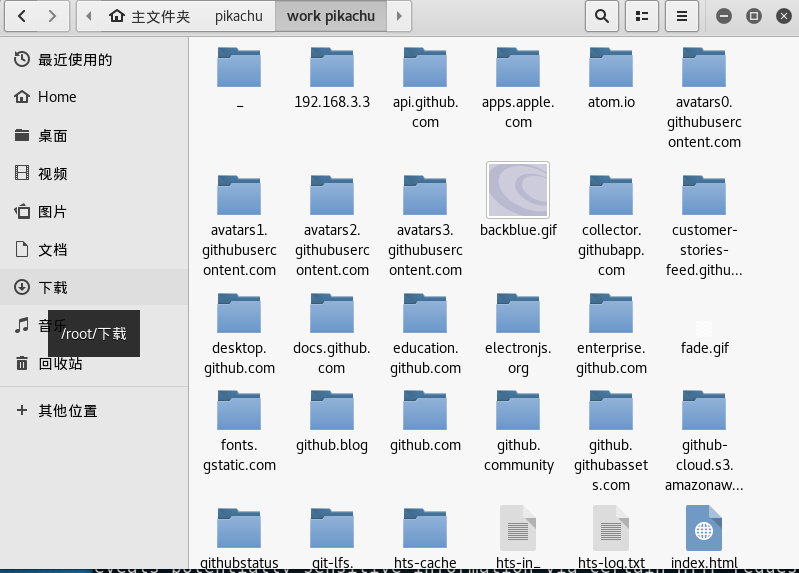Open 文档 in the sidebar

coord(94,249)
